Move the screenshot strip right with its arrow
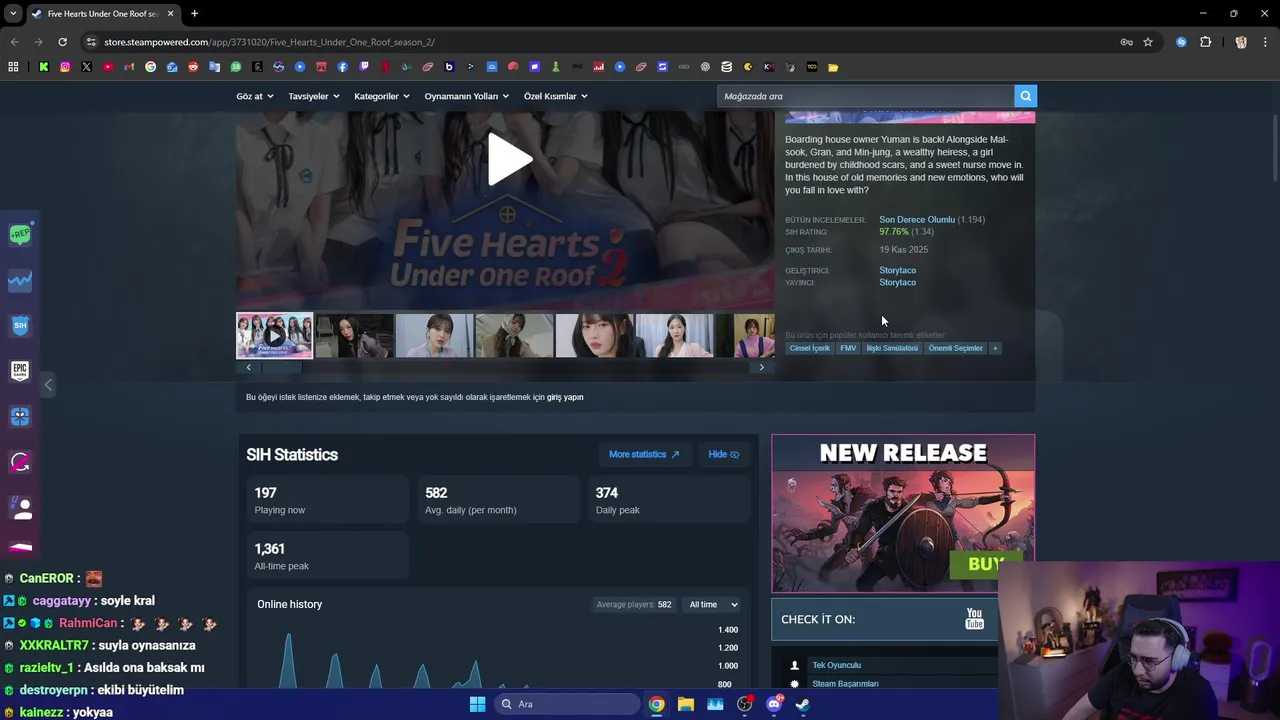Image resolution: width=1280 pixels, height=720 pixels. 761,367
